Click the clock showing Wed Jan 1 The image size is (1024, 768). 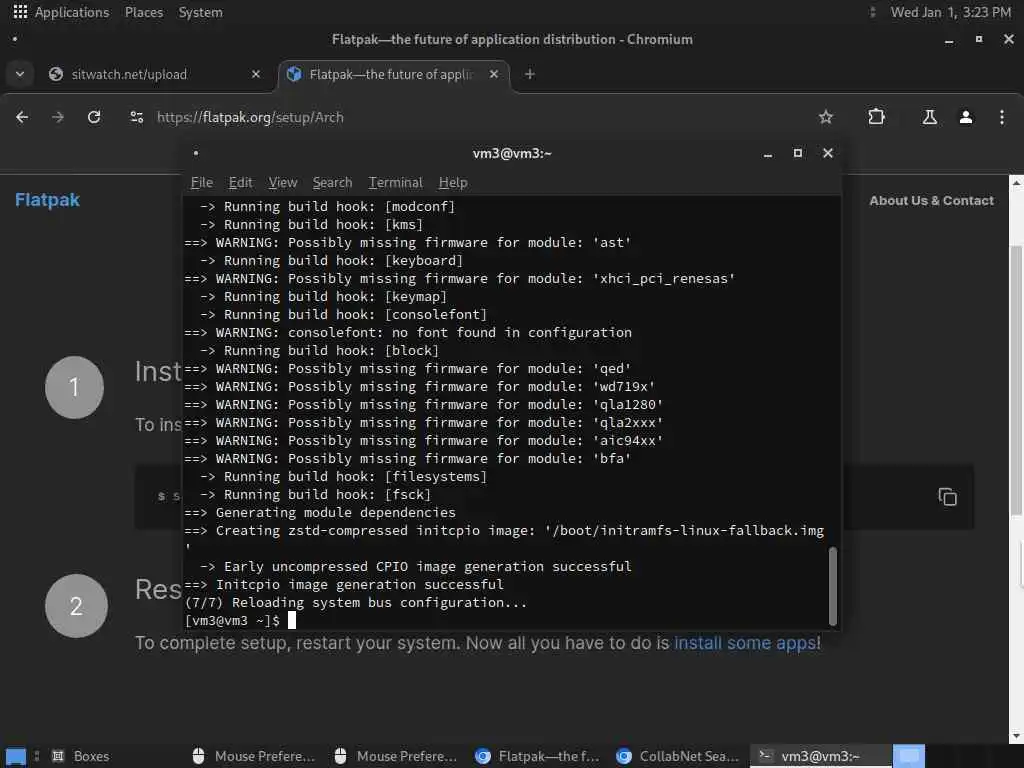[x=950, y=12]
